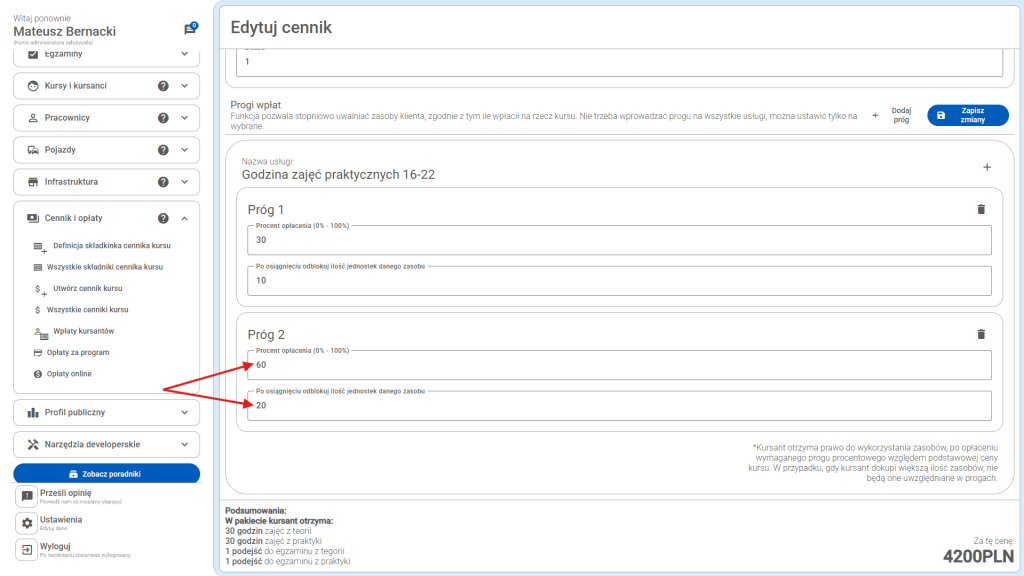
Task: Click help icon for Infrastruktura
Action: click(x=163, y=182)
